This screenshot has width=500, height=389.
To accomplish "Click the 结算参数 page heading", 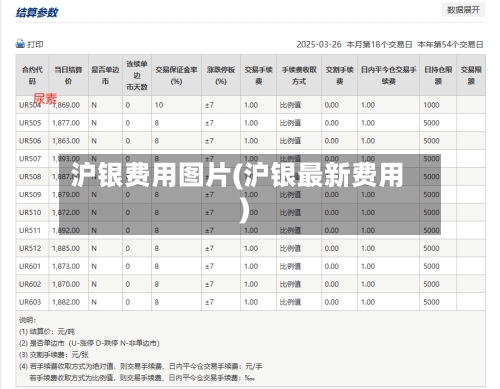I will [37, 13].
